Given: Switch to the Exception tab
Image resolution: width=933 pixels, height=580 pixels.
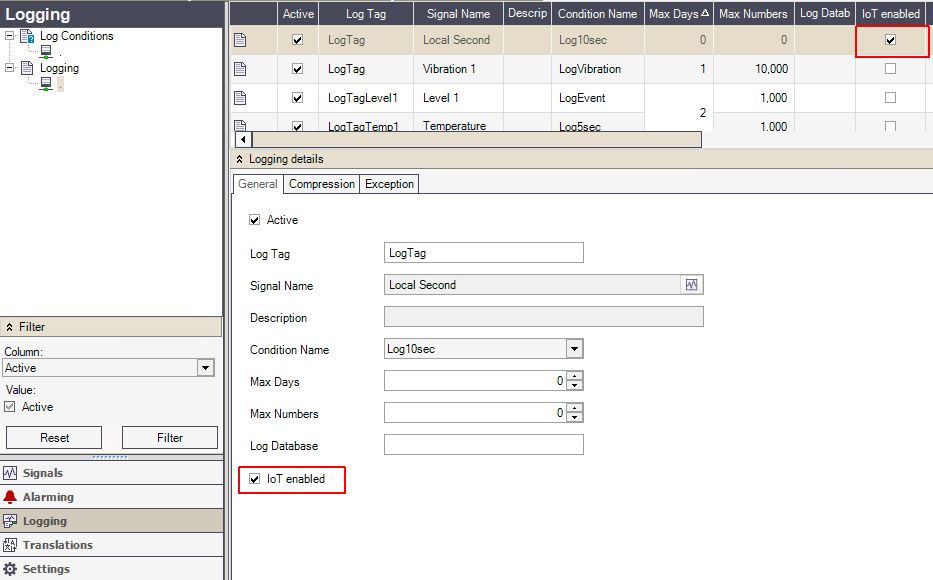Looking at the screenshot, I should [389, 184].
